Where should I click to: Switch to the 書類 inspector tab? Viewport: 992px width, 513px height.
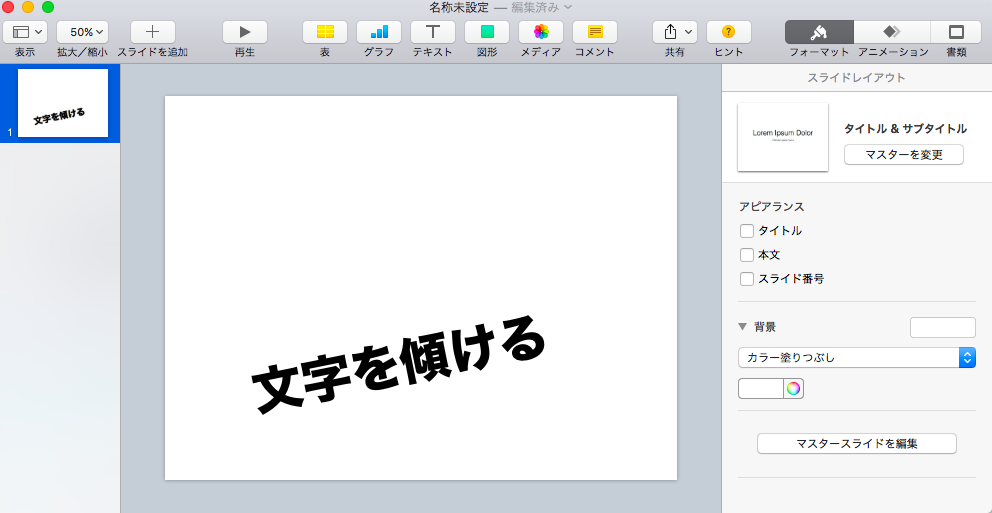[x=956, y=32]
